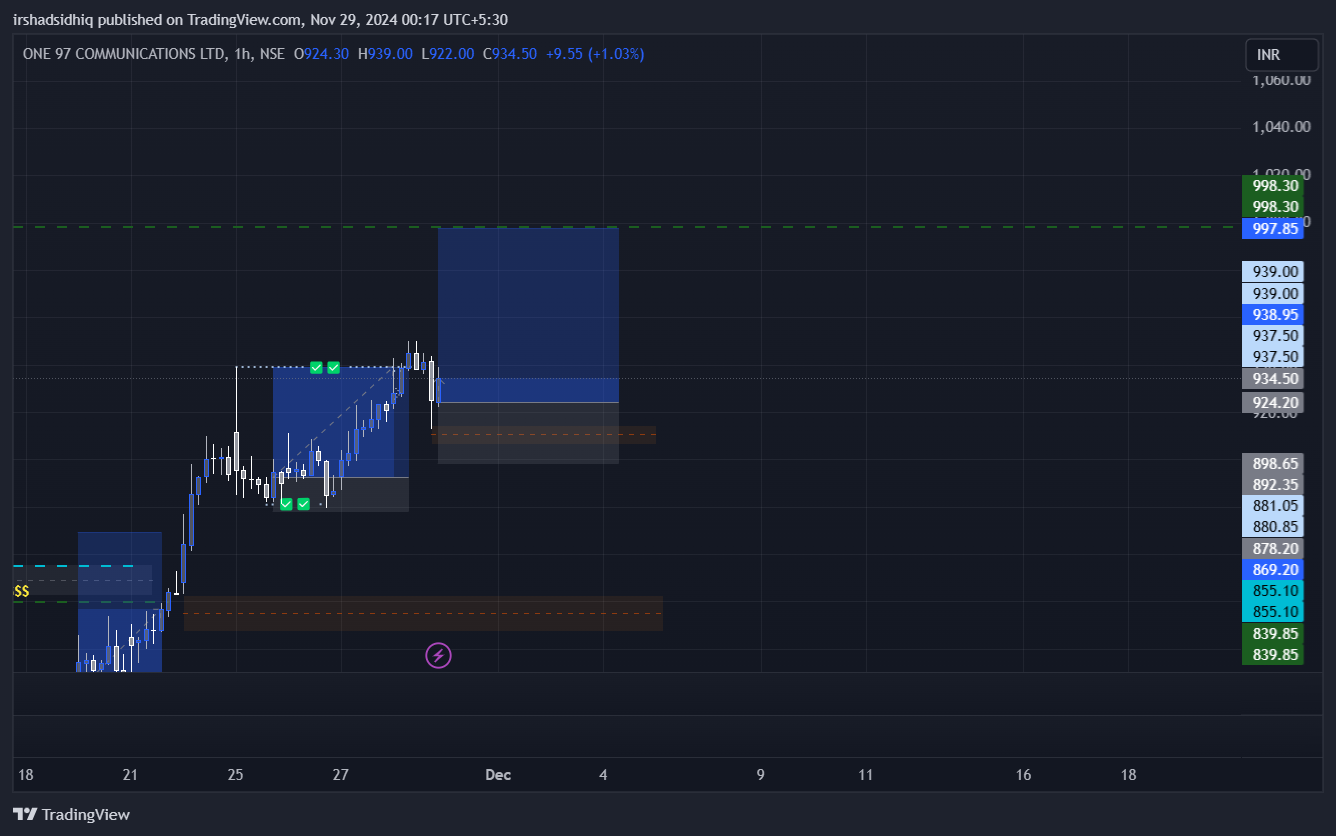Click the 27 date label on time axis
The height and width of the screenshot is (836, 1336).
click(341, 775)
